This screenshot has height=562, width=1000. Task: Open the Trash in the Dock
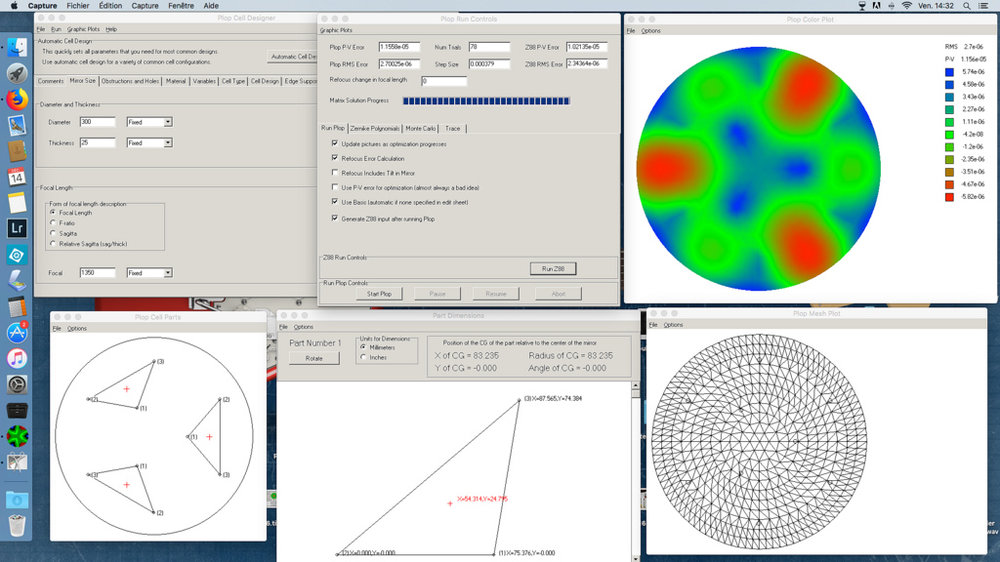[17, 526]
